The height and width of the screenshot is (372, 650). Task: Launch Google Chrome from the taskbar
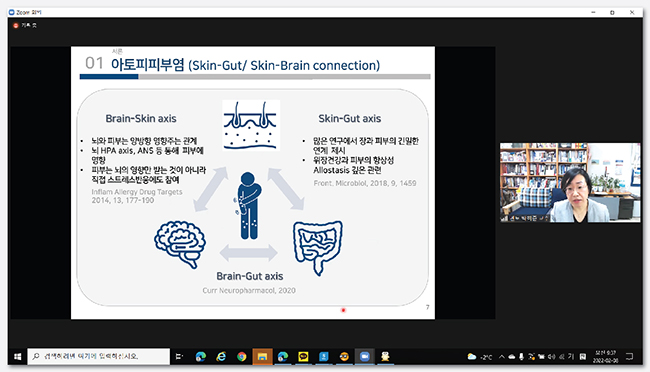(x=241, y=357)
